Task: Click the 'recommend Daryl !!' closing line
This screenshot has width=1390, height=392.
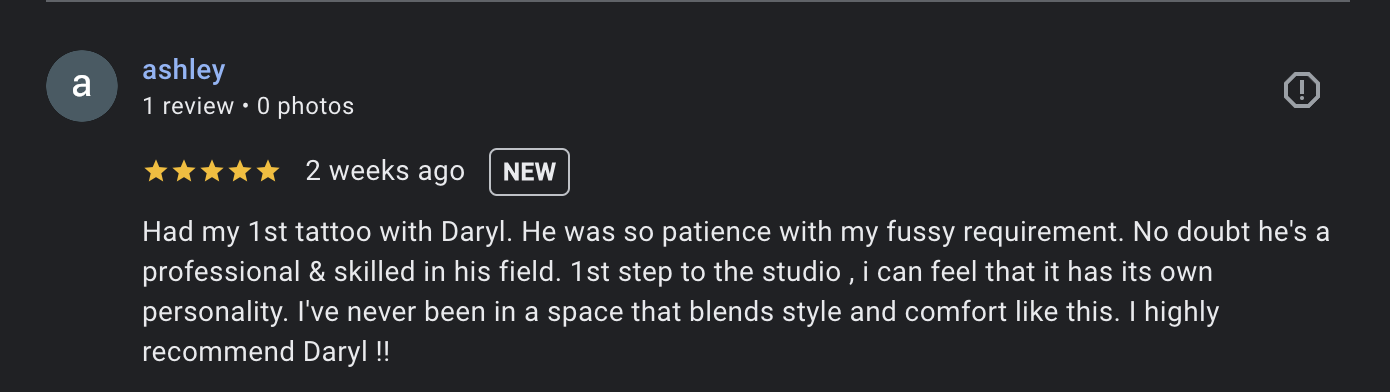Action: (265, 353)
